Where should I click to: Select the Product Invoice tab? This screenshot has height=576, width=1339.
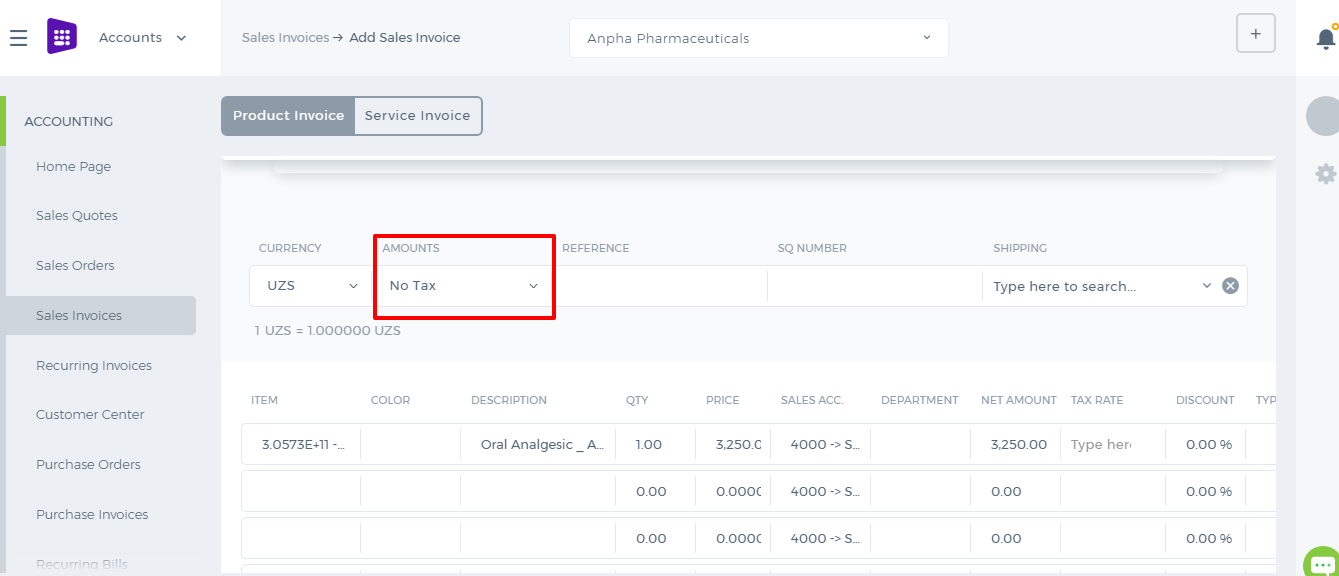coord(288,116)
